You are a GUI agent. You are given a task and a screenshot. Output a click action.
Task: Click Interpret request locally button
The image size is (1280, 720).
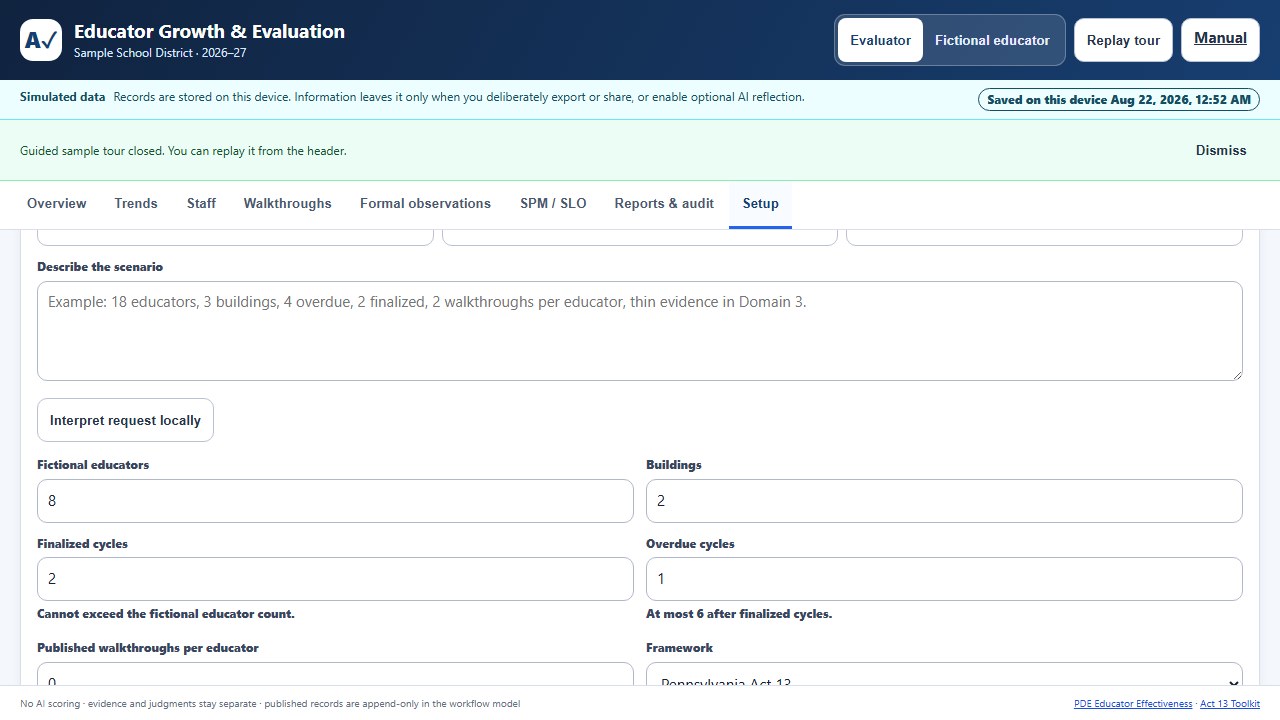click(125, 421)
